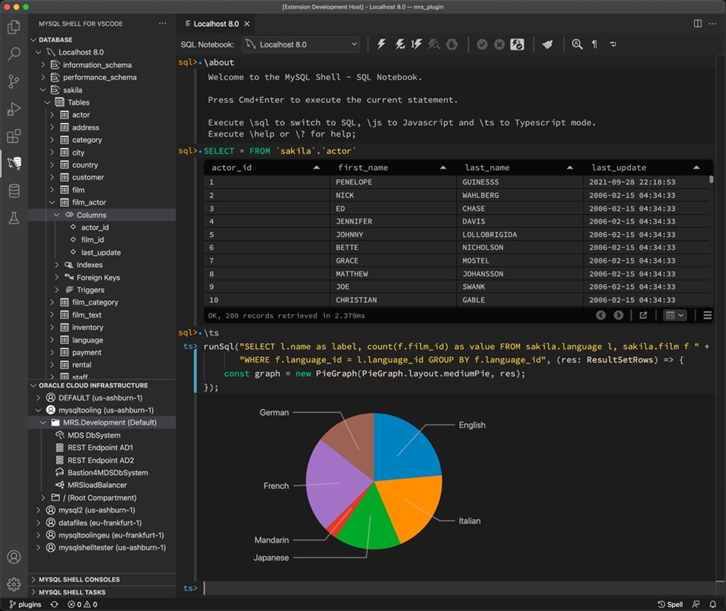The height and width of the screenshot is (611, 726).
Task: Click the PENELOPE cell
Action: 393,182
